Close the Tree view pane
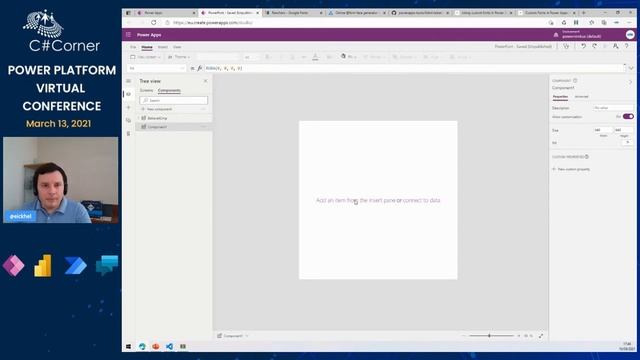640x360 pixels. click(x=205, y=81)
